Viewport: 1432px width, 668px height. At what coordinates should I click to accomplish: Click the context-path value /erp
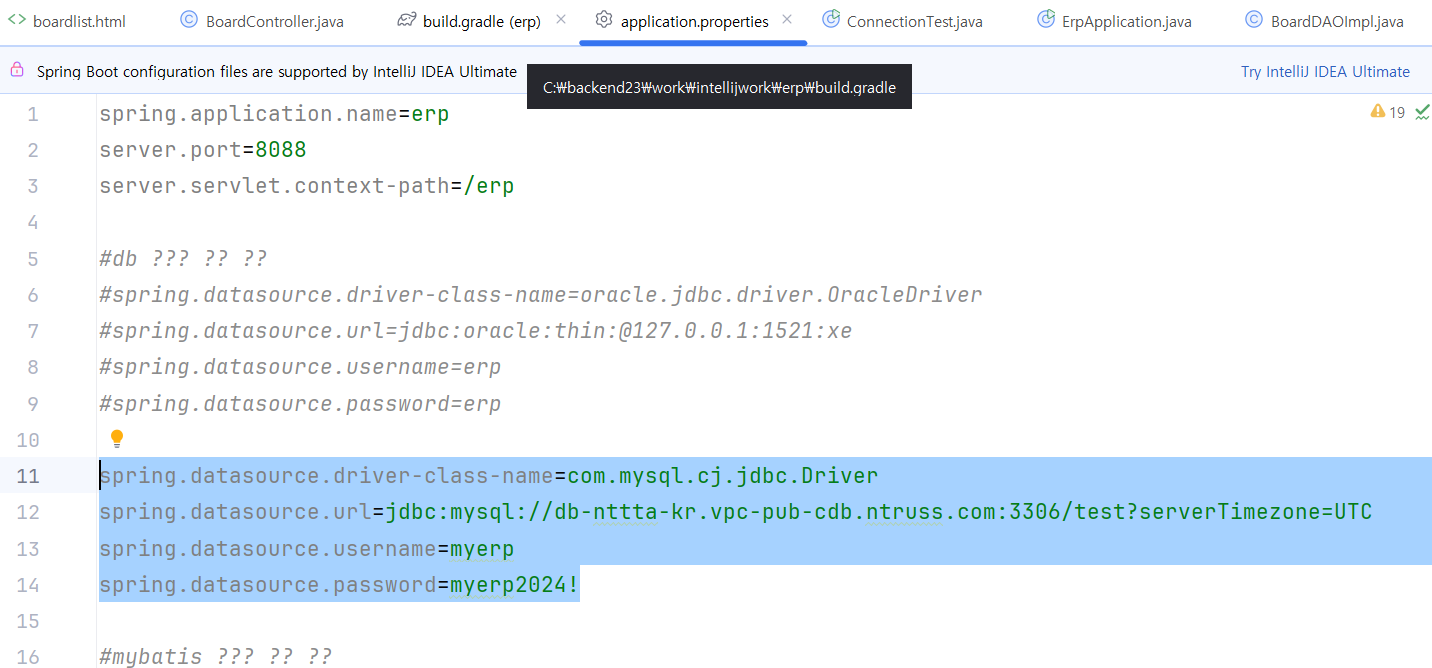pyautogui.click(x=489, y=186)
